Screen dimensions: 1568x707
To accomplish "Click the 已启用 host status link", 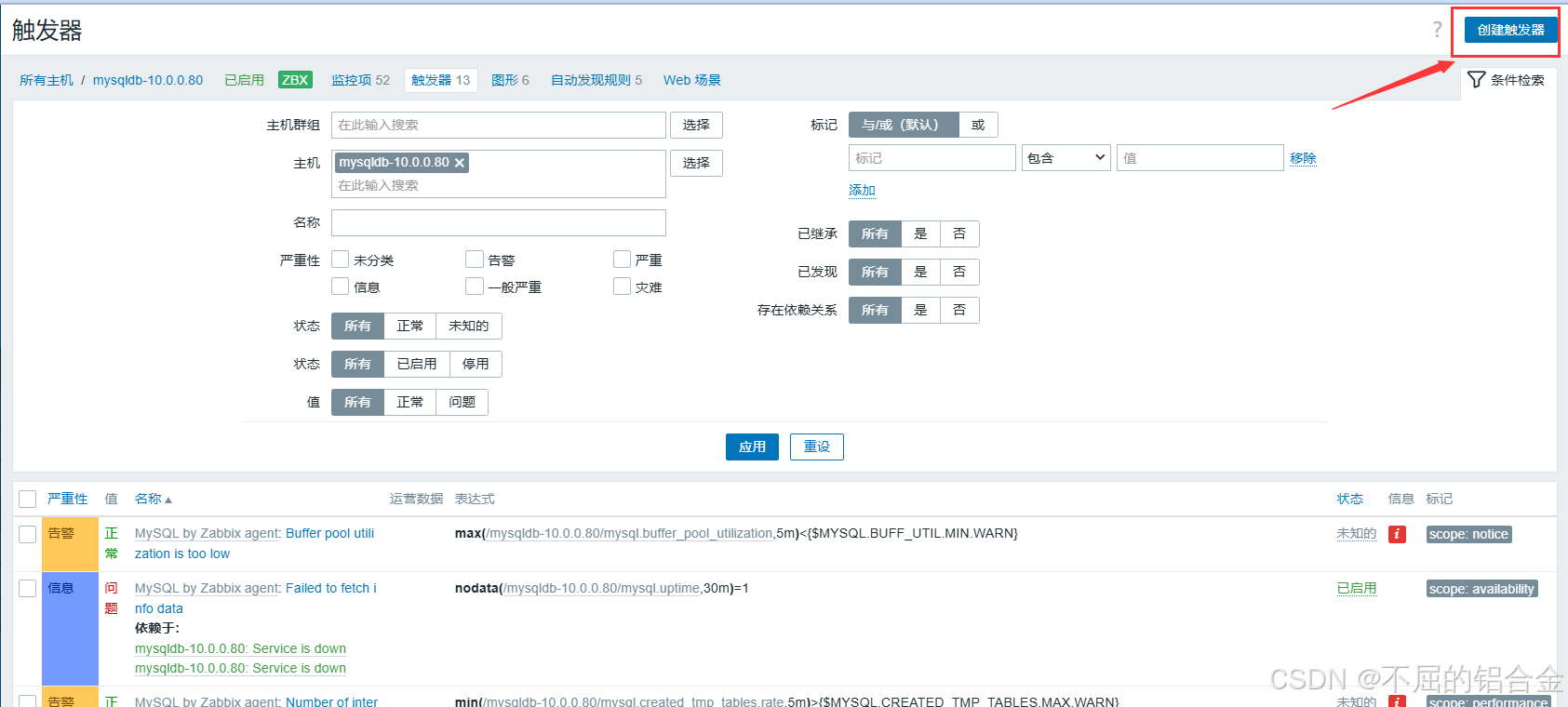I will 244,80.
